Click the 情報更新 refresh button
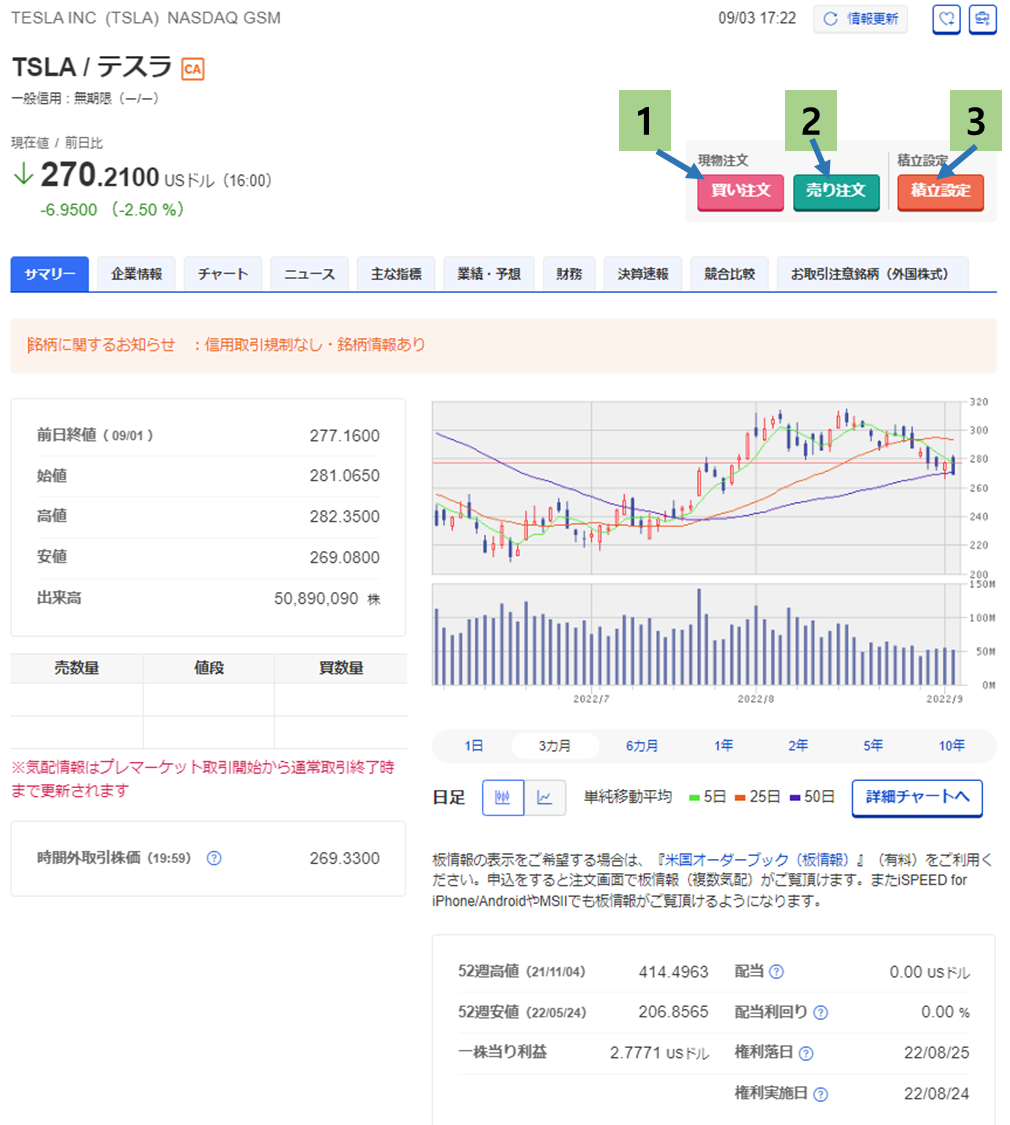 click(x=860, y=19)
